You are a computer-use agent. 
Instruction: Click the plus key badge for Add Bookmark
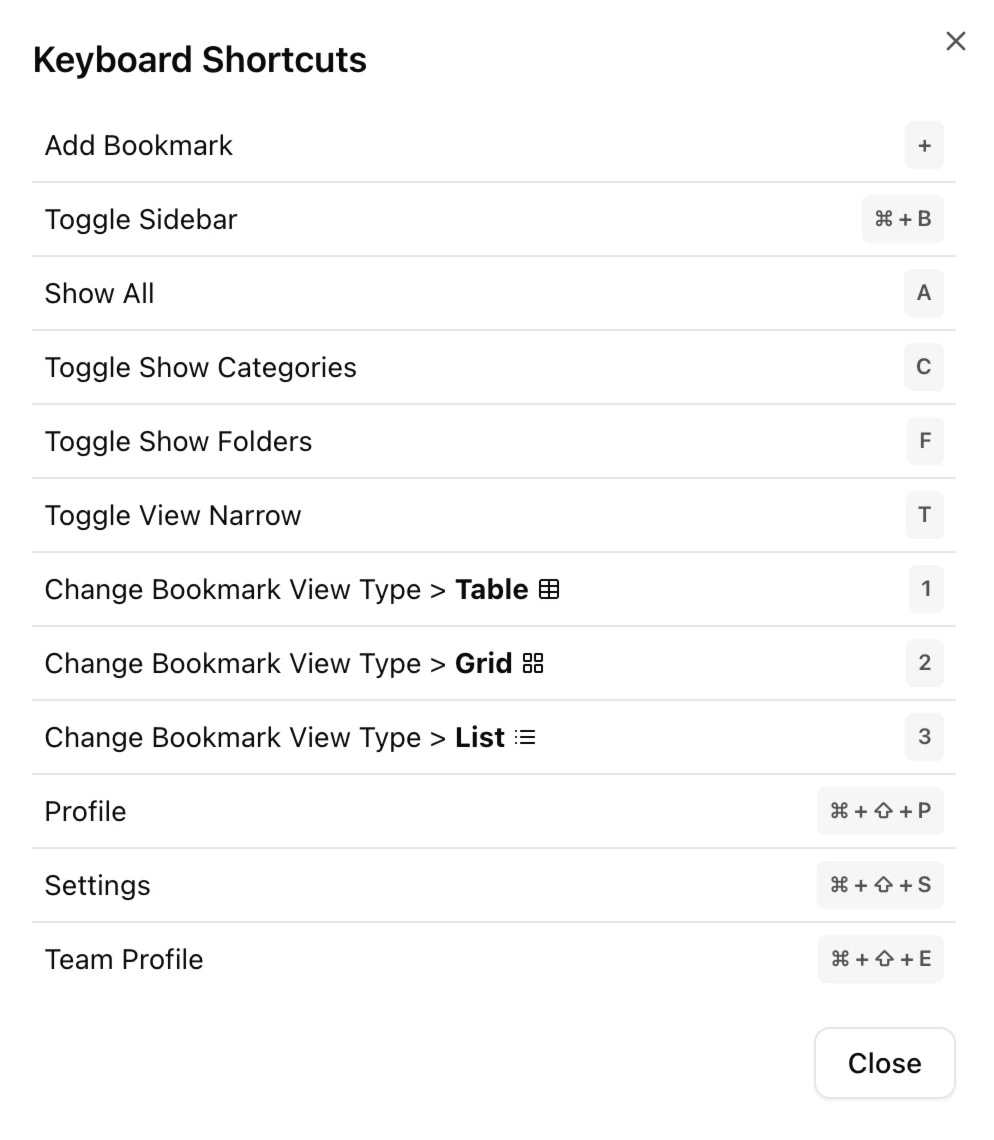pyautogui.click(x=924, y=145)
